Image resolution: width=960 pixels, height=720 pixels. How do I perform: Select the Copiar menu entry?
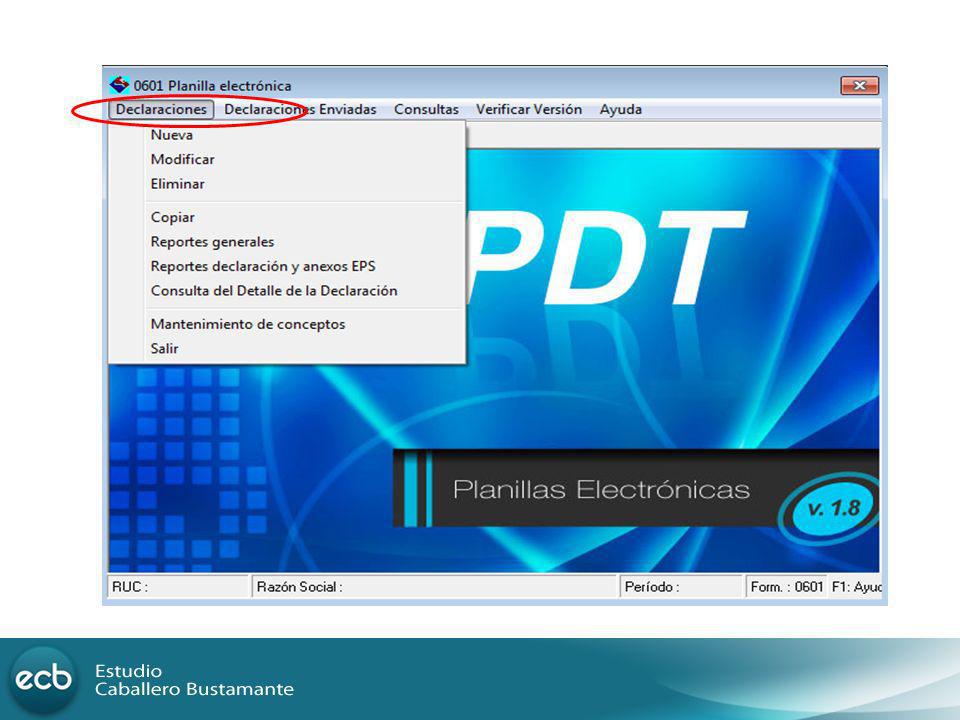[x=287, y=217]
